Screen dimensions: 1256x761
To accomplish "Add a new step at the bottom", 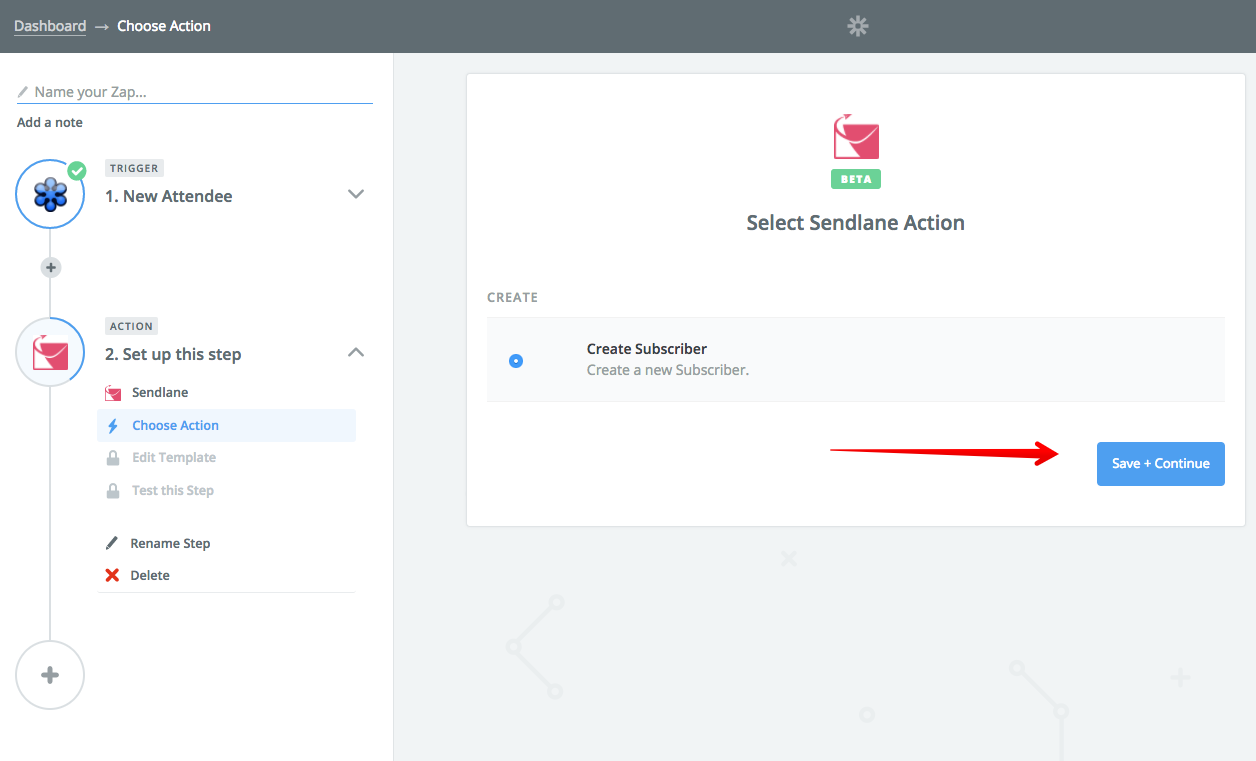I will tap(50, 675).
